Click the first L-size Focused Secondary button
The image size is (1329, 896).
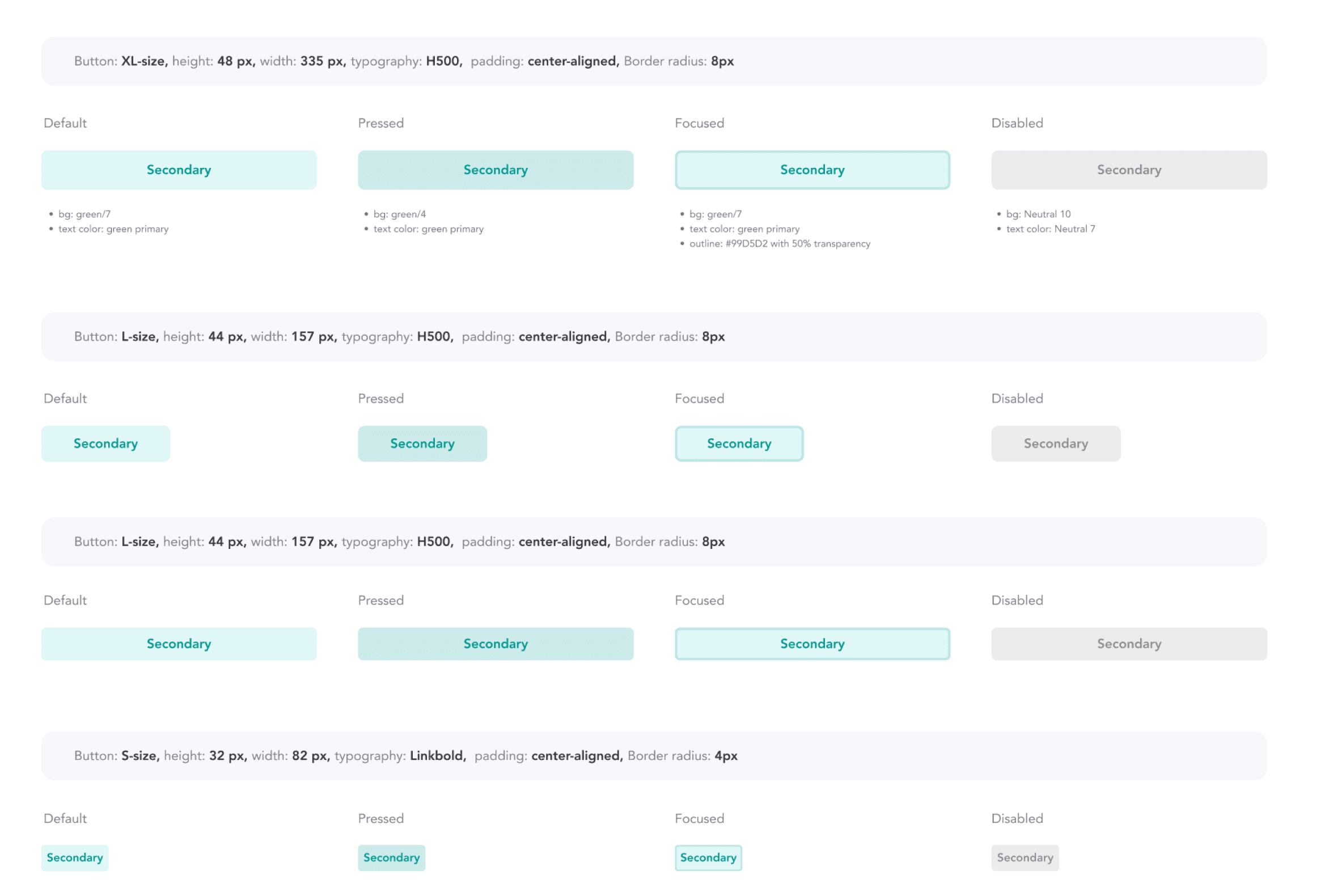(739, 443)
